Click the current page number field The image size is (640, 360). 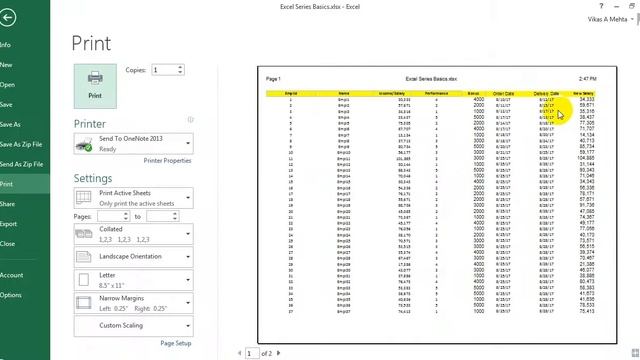point(252,353)
